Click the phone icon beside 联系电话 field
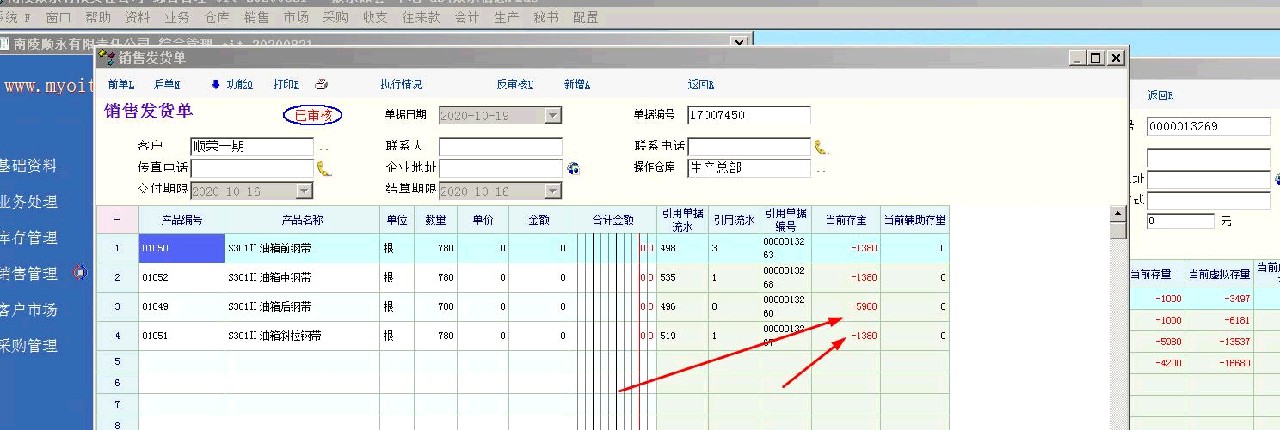This screenshot has width=1280, height=430. tap(821, 147)
